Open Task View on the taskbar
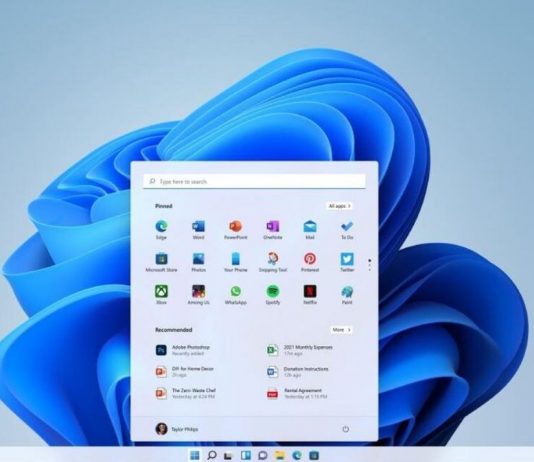Viewport: 534px width, 462px height. point(228,456)
